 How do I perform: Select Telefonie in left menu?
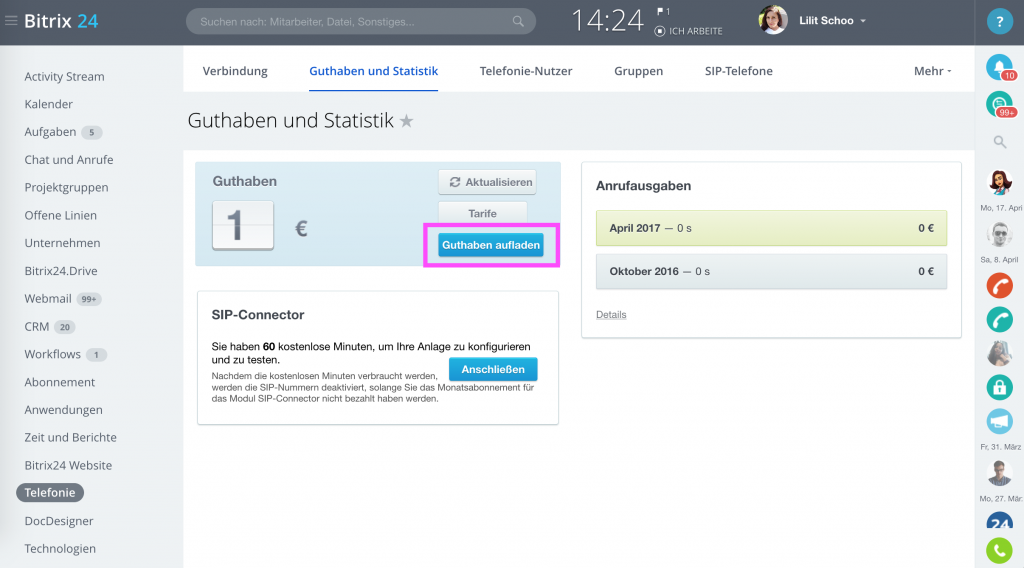(x=50, y=493)
